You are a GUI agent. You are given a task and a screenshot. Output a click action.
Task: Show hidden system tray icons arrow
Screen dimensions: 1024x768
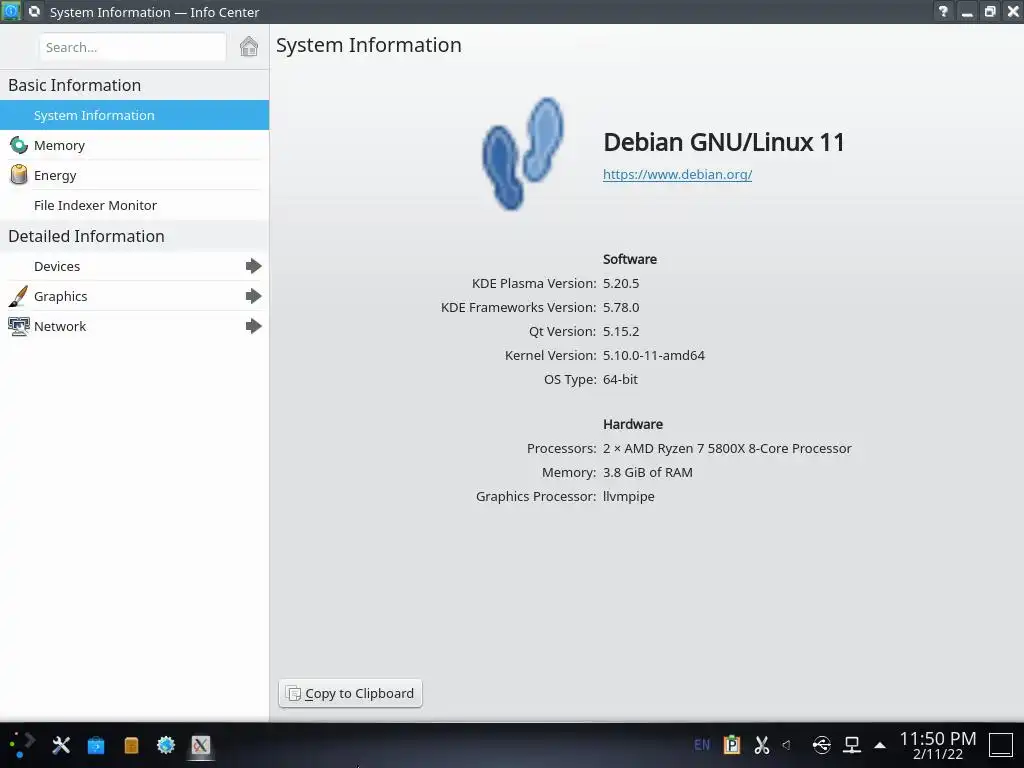pos(880,745)
